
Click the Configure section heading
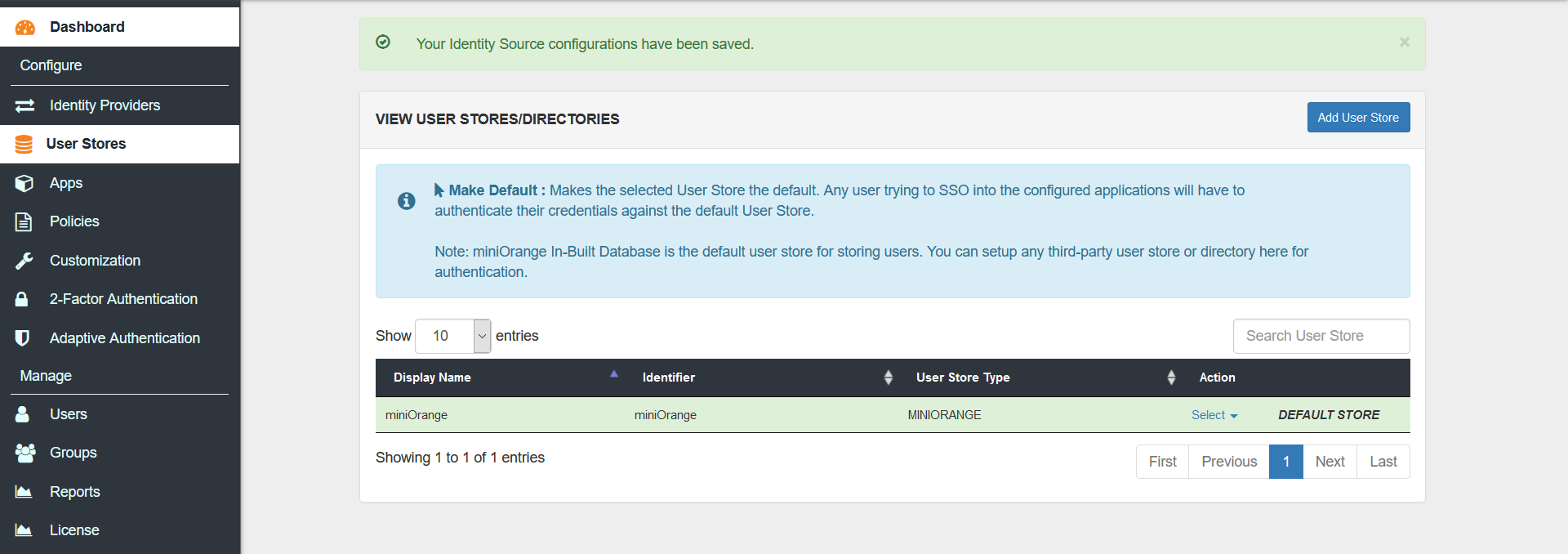pos(51,65)
